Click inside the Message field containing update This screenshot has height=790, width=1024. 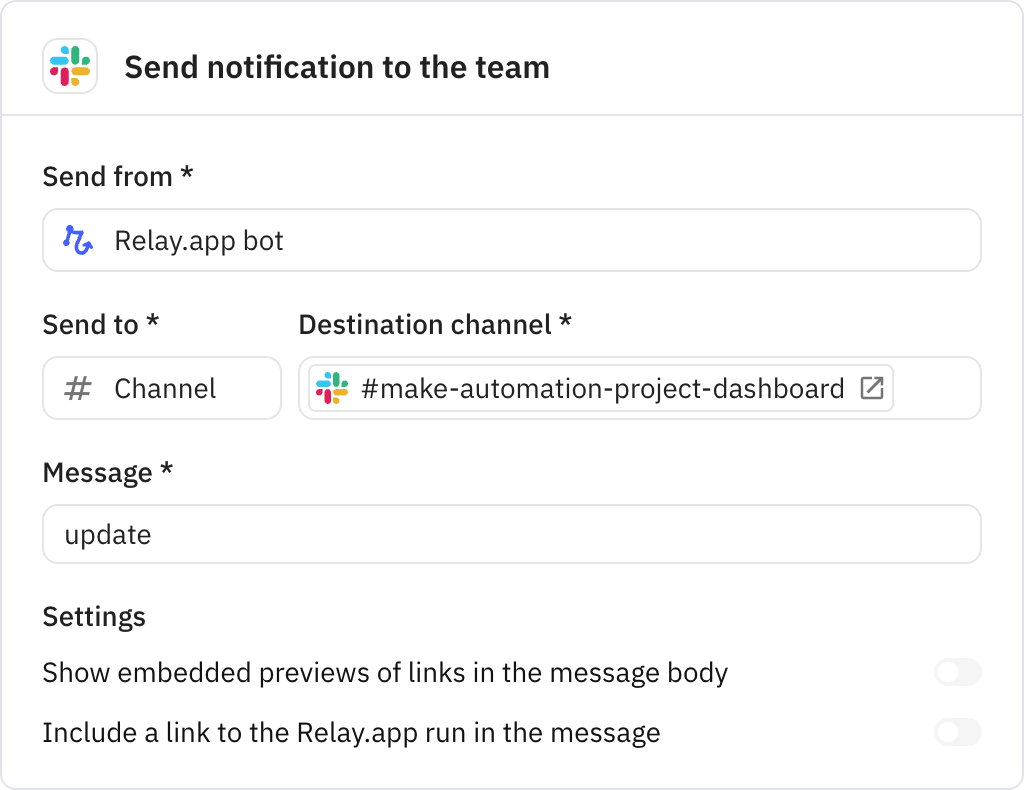(512, 534)
